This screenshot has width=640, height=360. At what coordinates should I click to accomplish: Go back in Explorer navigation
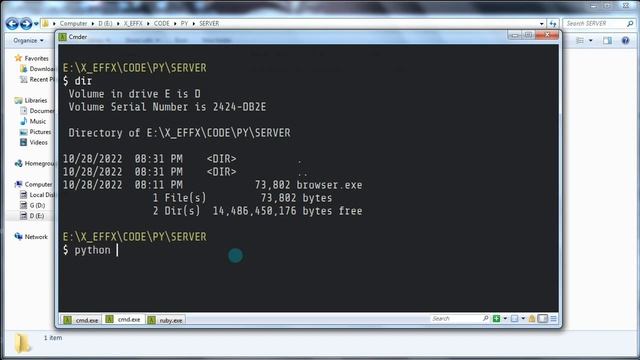12,24
